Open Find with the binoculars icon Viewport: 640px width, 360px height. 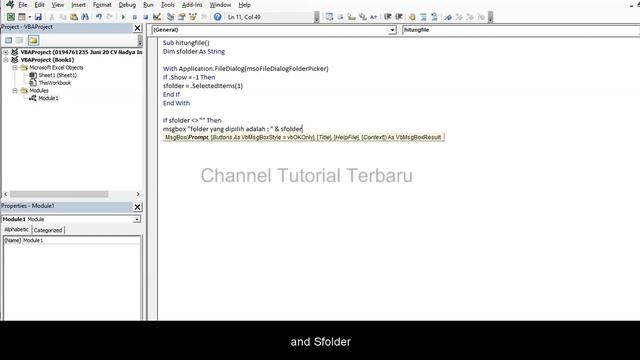pos(85,17)
